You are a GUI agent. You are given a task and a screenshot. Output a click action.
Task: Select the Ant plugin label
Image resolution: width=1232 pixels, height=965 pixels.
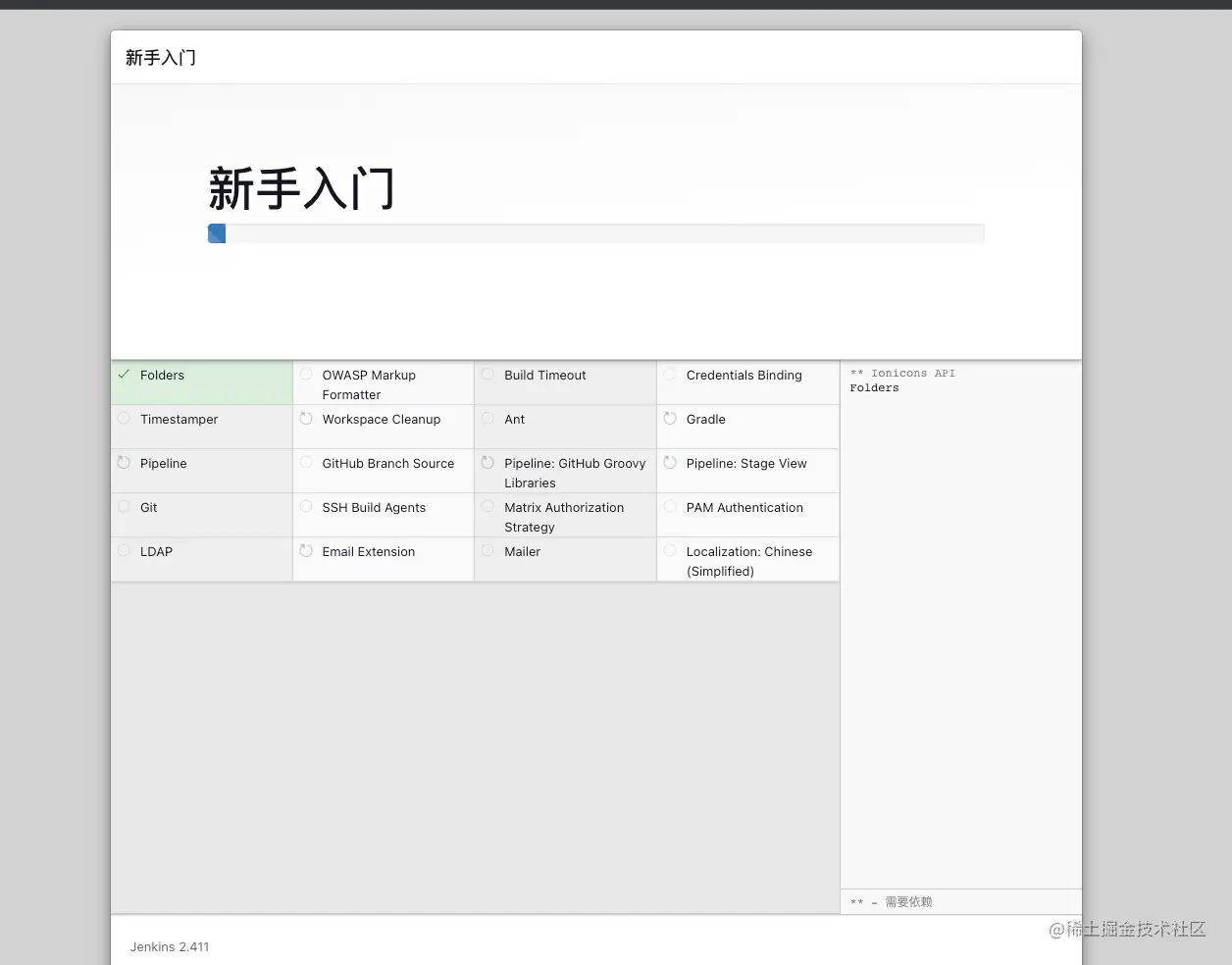(x=514, y=419)
